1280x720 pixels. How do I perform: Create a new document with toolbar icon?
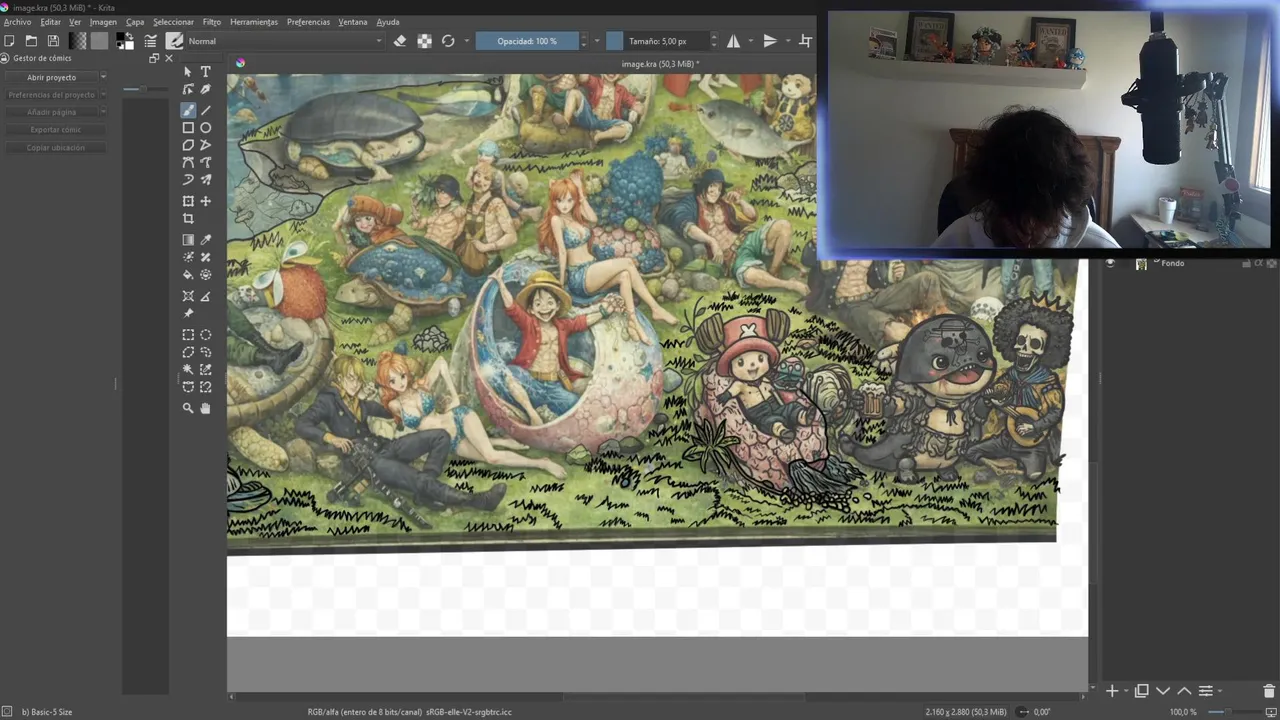click(x=9, y=41)
